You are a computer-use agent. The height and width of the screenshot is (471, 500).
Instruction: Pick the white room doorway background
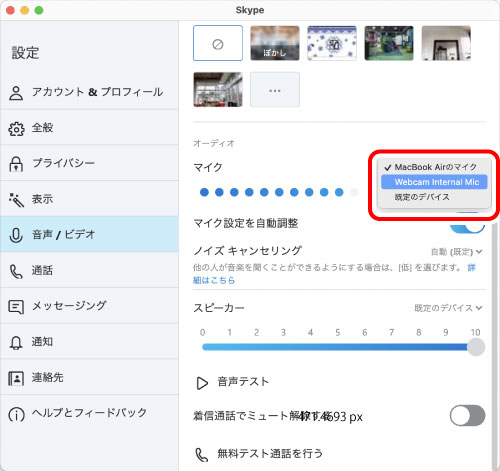(446, 43)
